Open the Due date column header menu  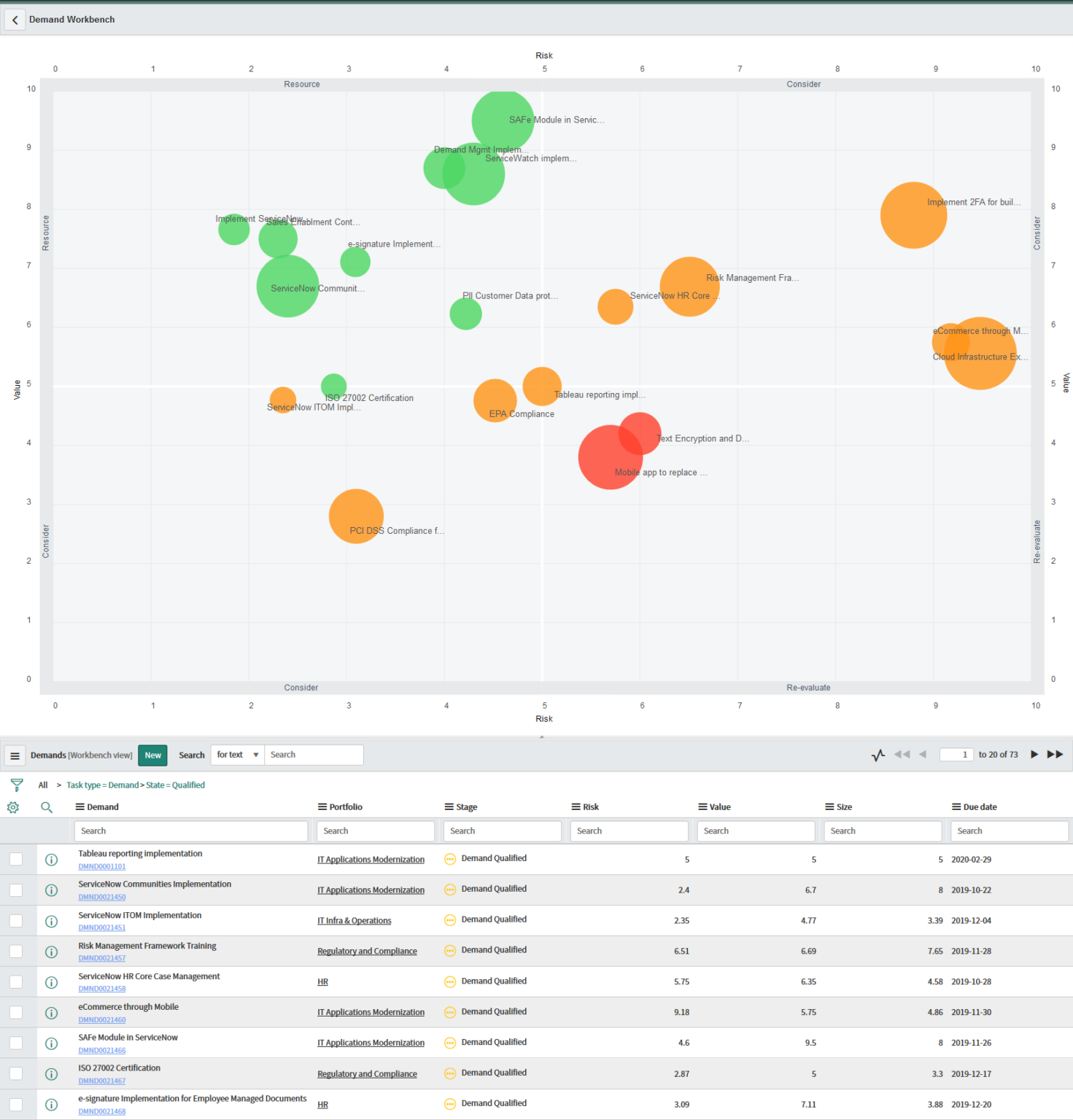956,806
